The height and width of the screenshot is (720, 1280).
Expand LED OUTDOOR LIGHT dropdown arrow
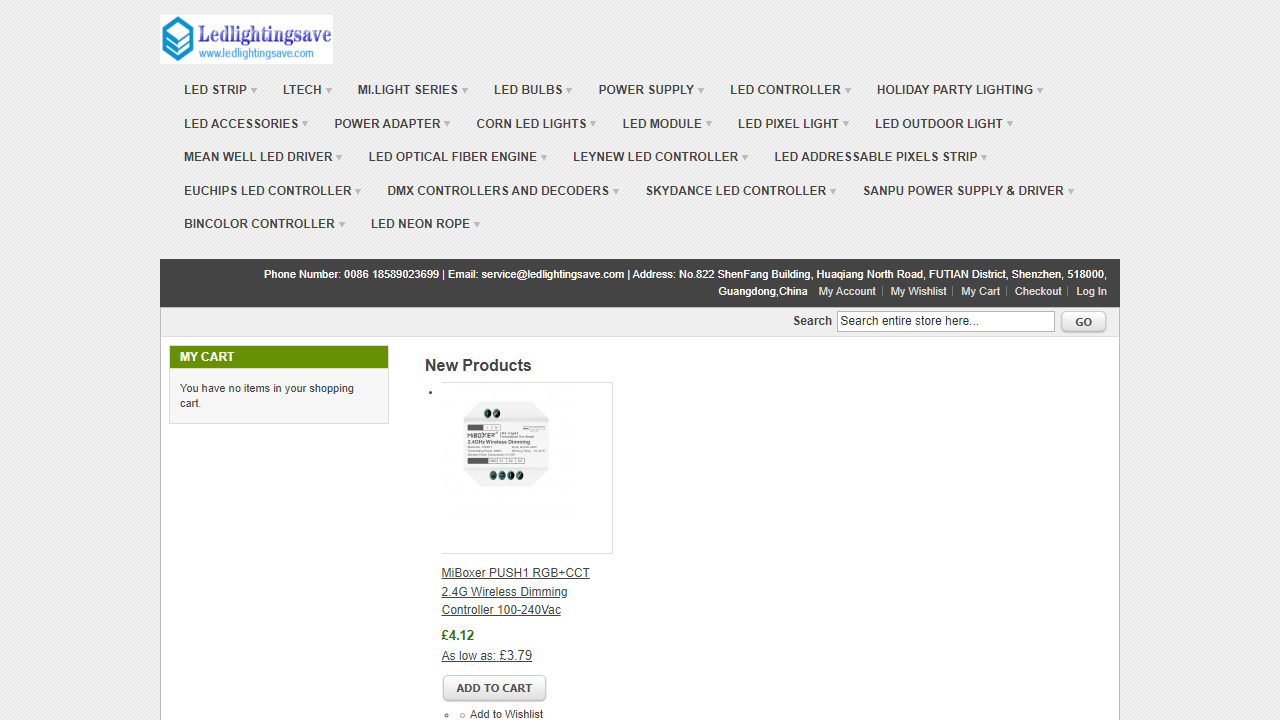click(1010, 125)
